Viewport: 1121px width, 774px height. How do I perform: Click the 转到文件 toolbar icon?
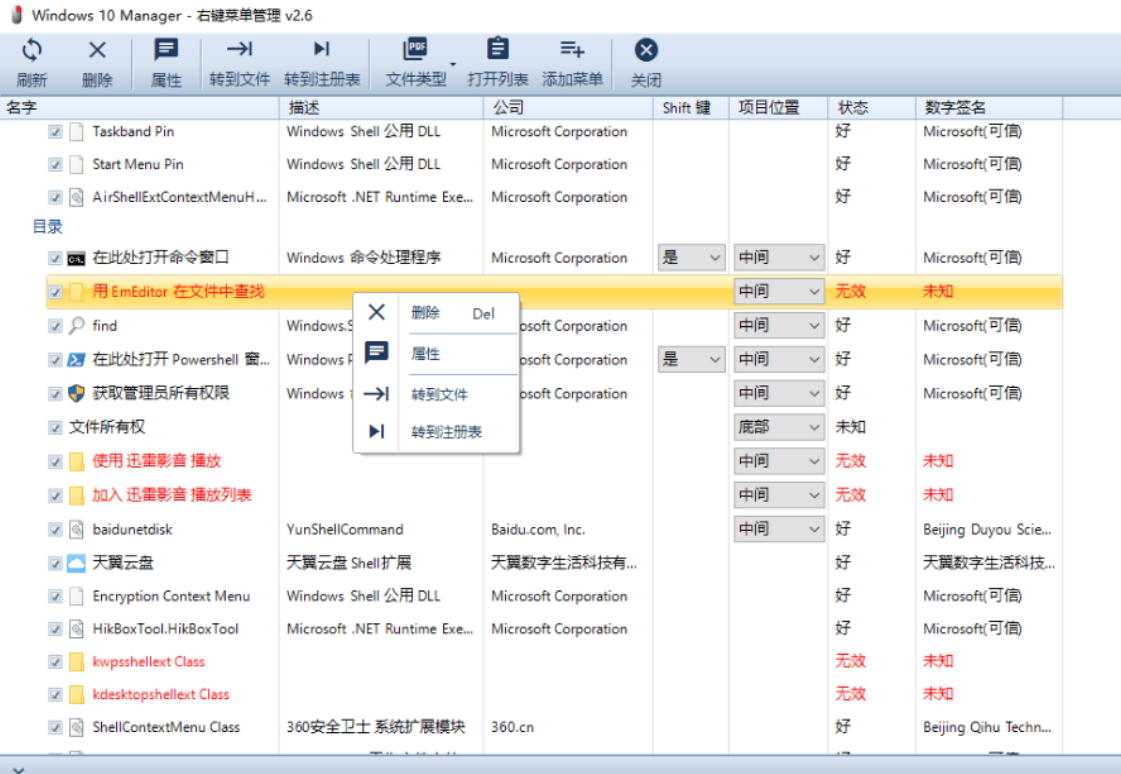point(239,51)
